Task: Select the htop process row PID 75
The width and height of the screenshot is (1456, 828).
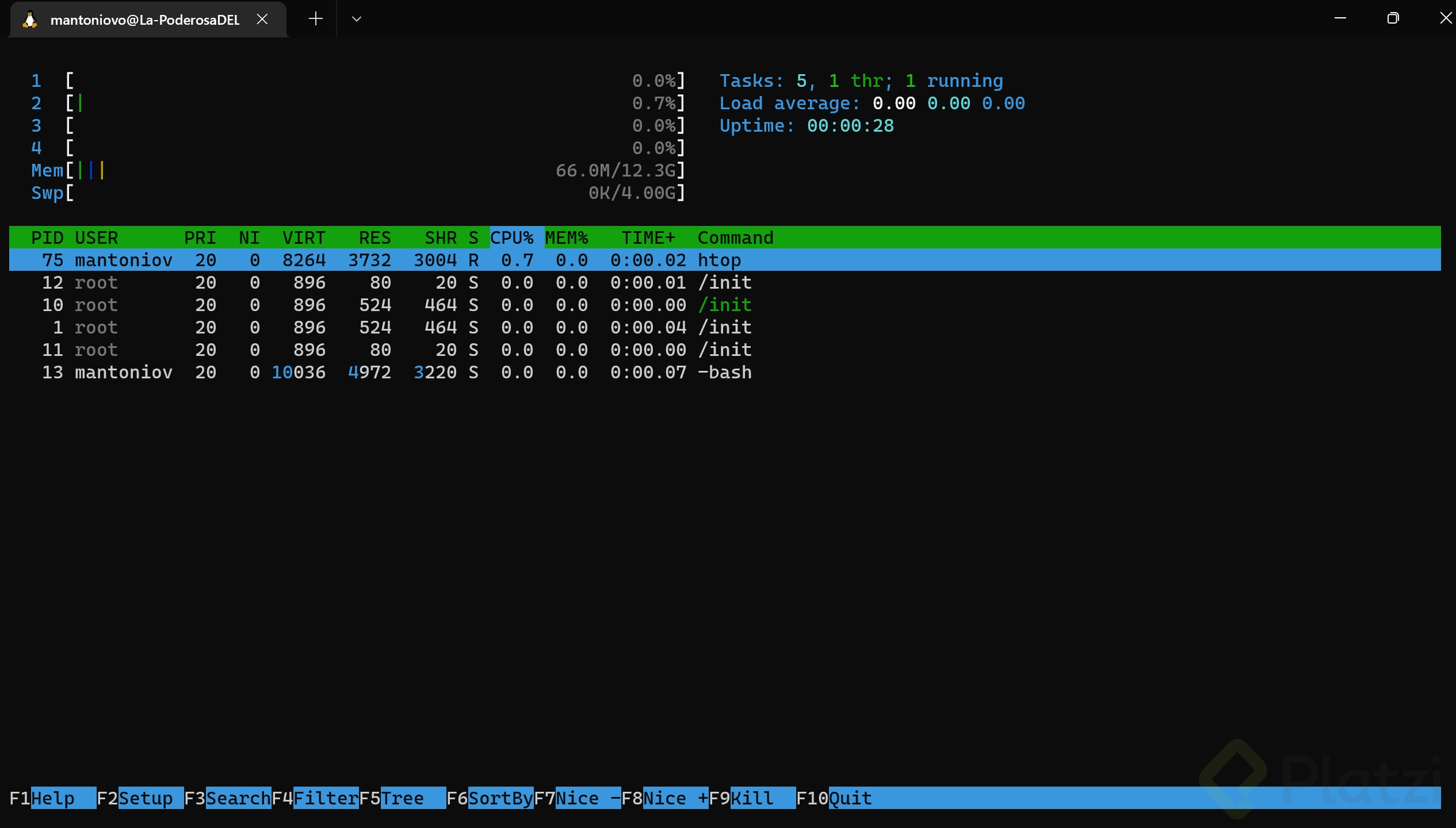Action: (725, 260)
